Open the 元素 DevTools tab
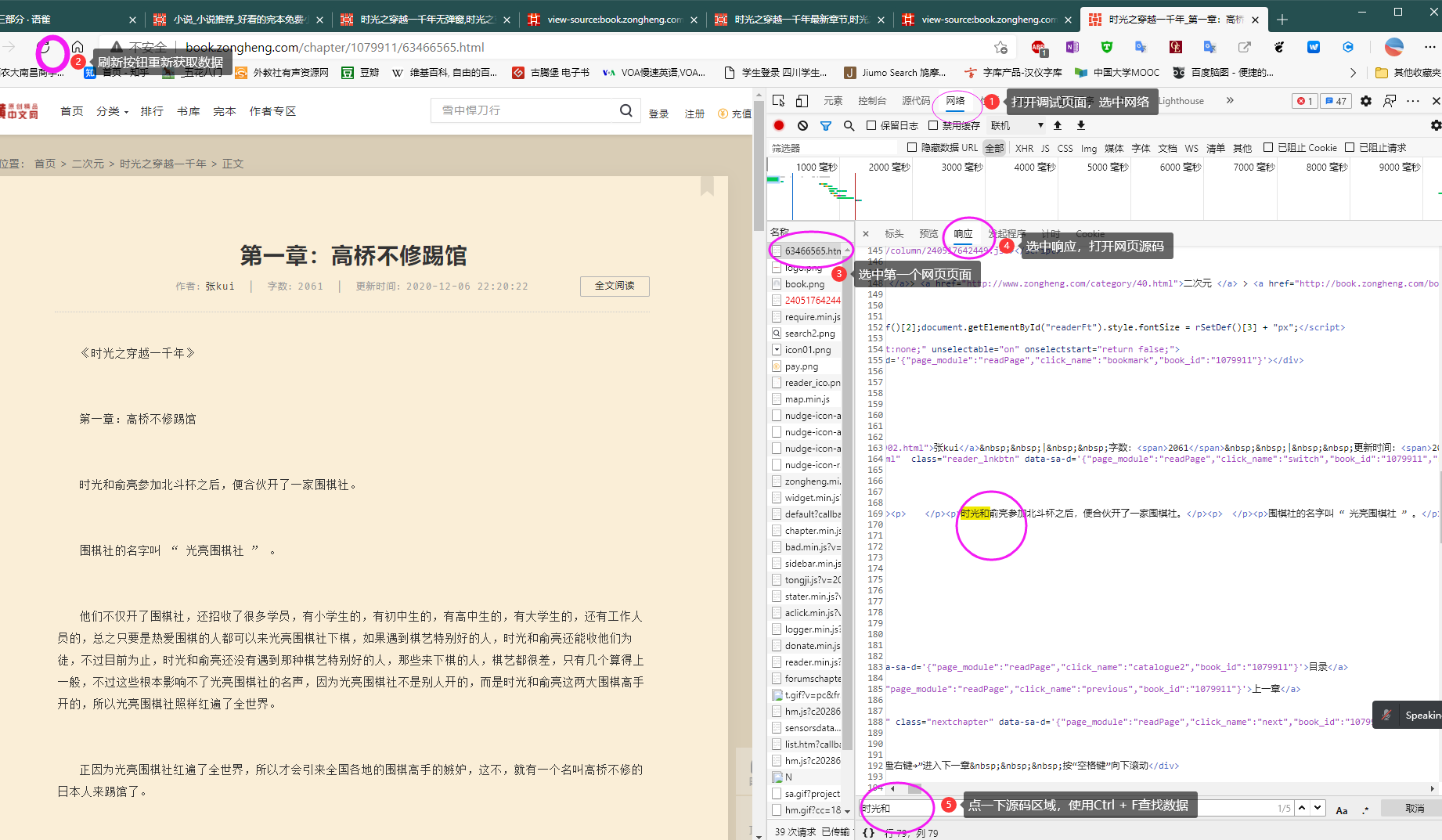Image resolution: width=1442 pixels, height=840 pixels. (x=833, y=101)
